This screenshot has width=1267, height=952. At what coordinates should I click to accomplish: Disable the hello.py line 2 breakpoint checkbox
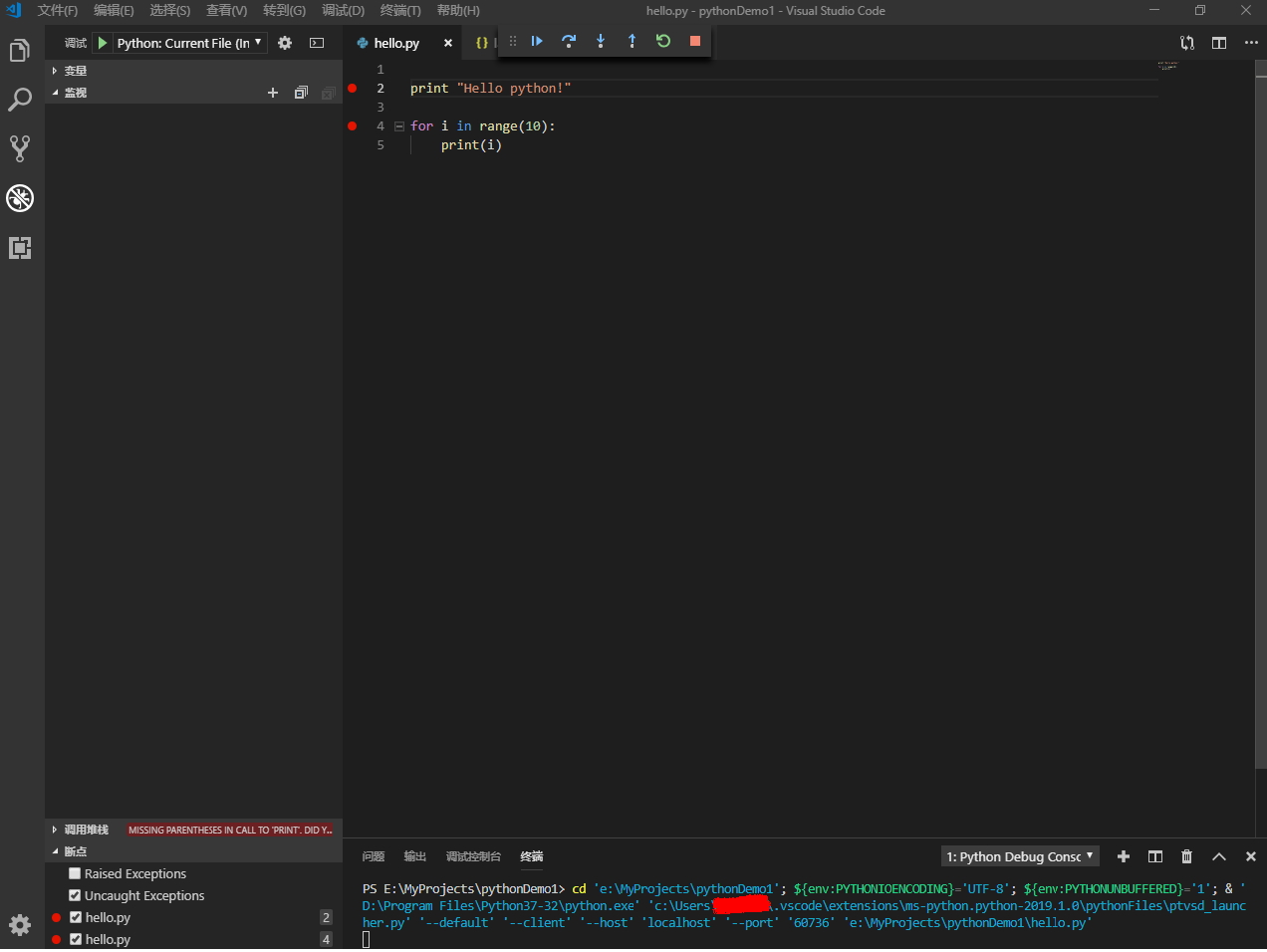pos(76,917)
